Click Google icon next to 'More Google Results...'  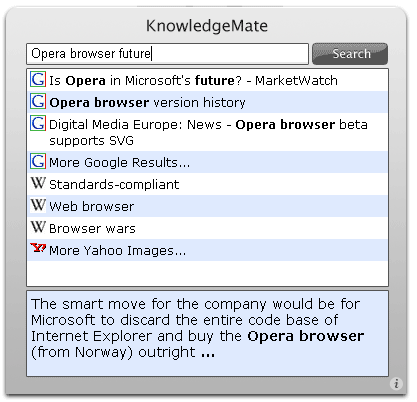tap(38, 161)
